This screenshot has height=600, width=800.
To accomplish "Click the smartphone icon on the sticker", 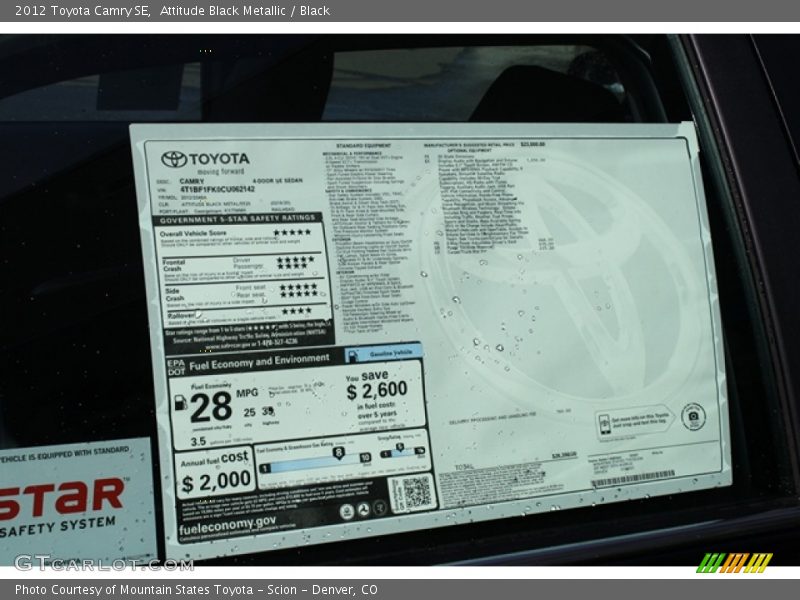I will pyautogui.click(x=605, y=422).
